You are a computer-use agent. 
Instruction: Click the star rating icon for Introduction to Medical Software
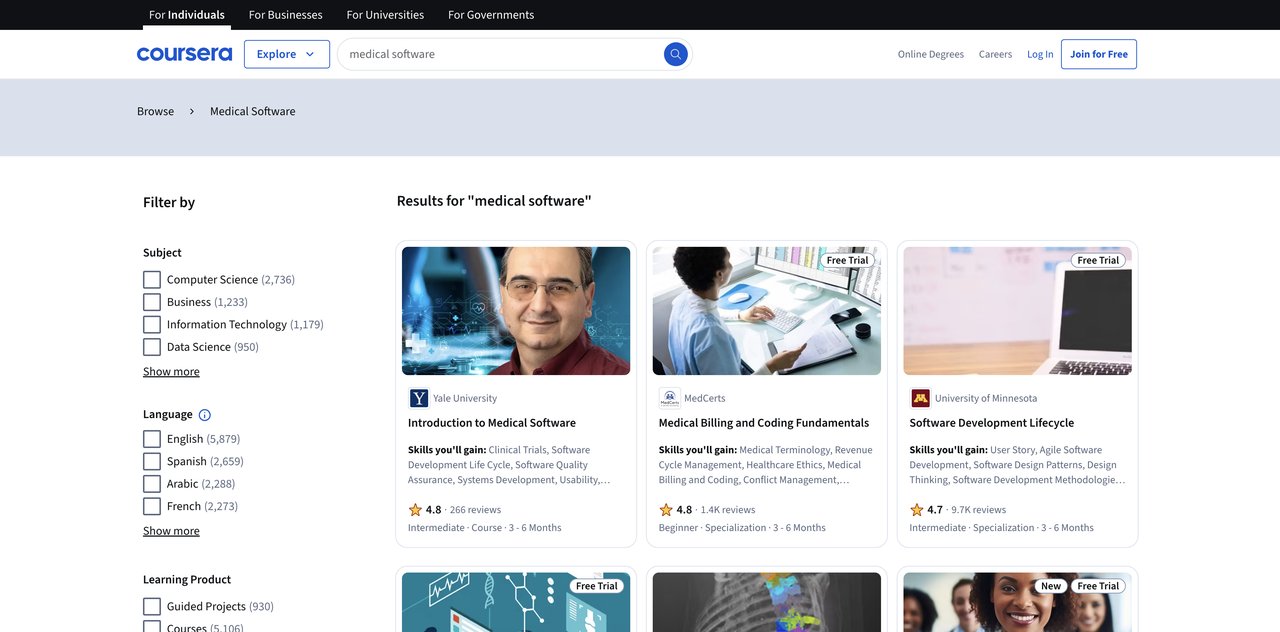pyautogui.click(x=415, y=510)
